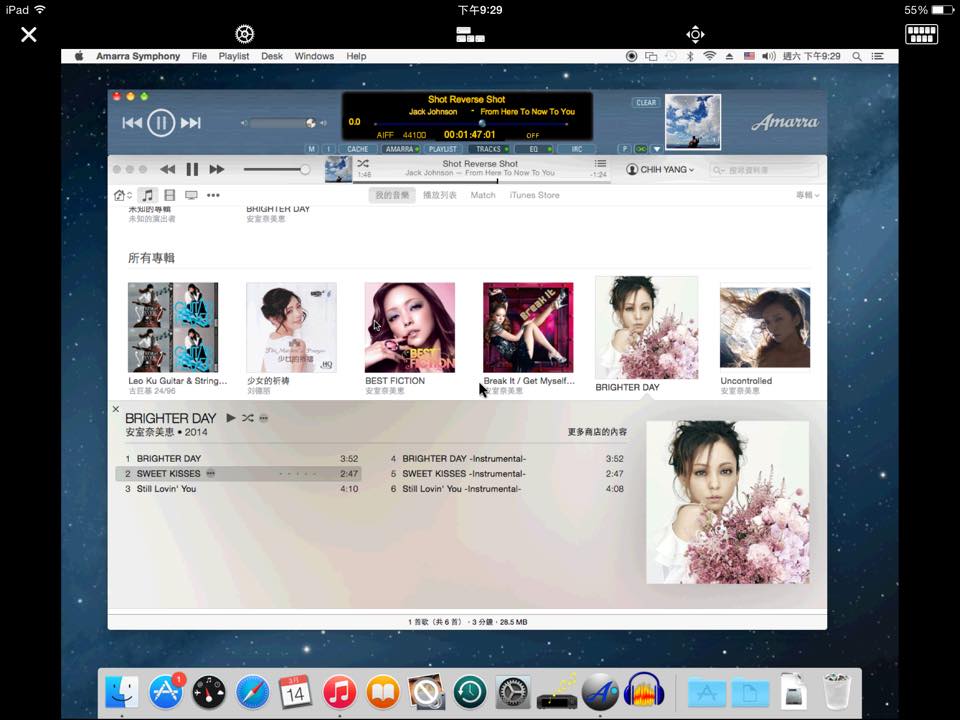960x720 pixels.
Task: Open the iTunes home view icon
Action: coord(122,195)
